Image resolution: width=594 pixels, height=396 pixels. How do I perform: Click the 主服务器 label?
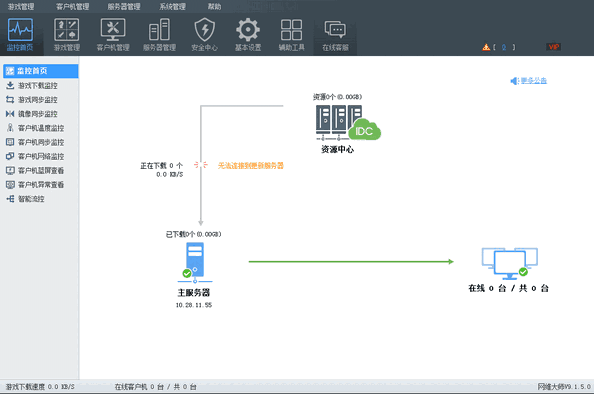[x=194, y=293]
